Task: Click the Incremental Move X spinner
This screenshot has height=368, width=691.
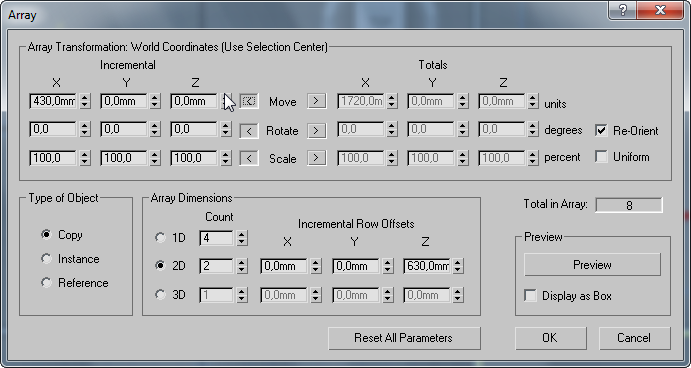Action: [84, 101]
